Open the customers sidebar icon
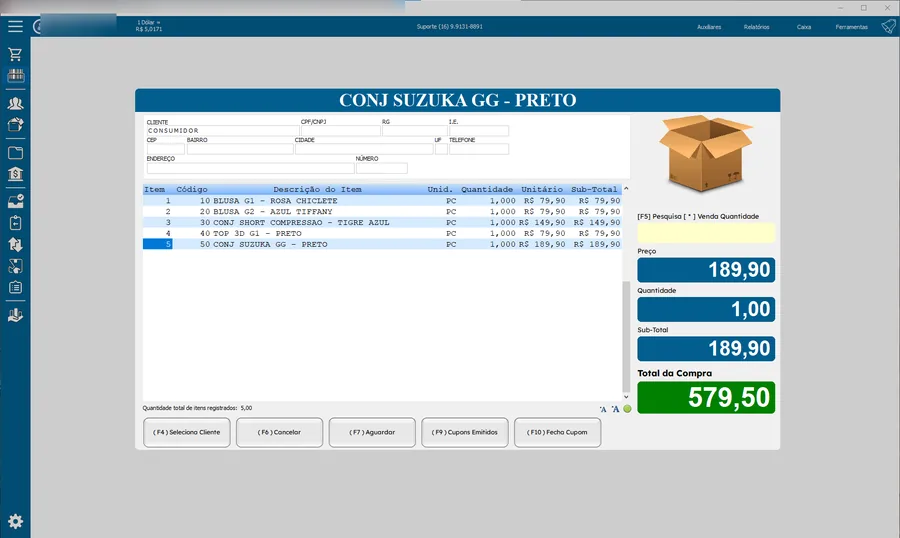This screenshot has height=538, width=900. click(15, 103)
